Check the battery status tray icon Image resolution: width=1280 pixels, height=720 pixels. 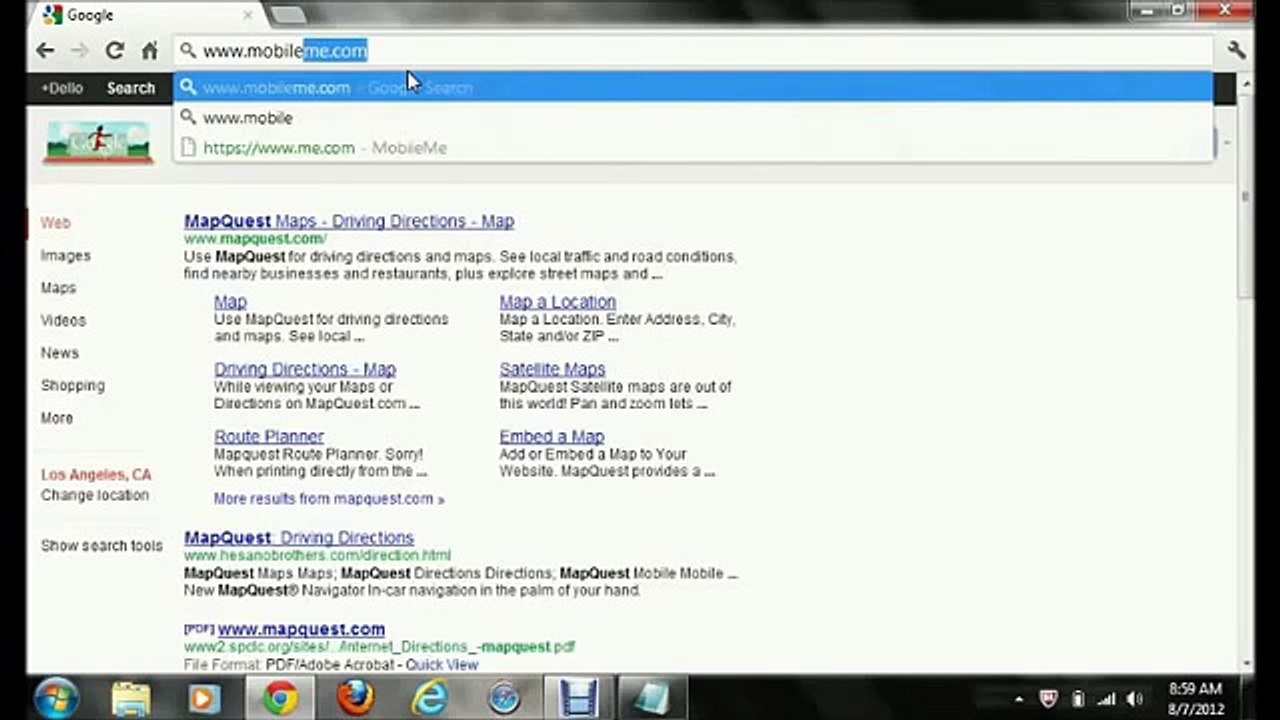point(1078,699)
